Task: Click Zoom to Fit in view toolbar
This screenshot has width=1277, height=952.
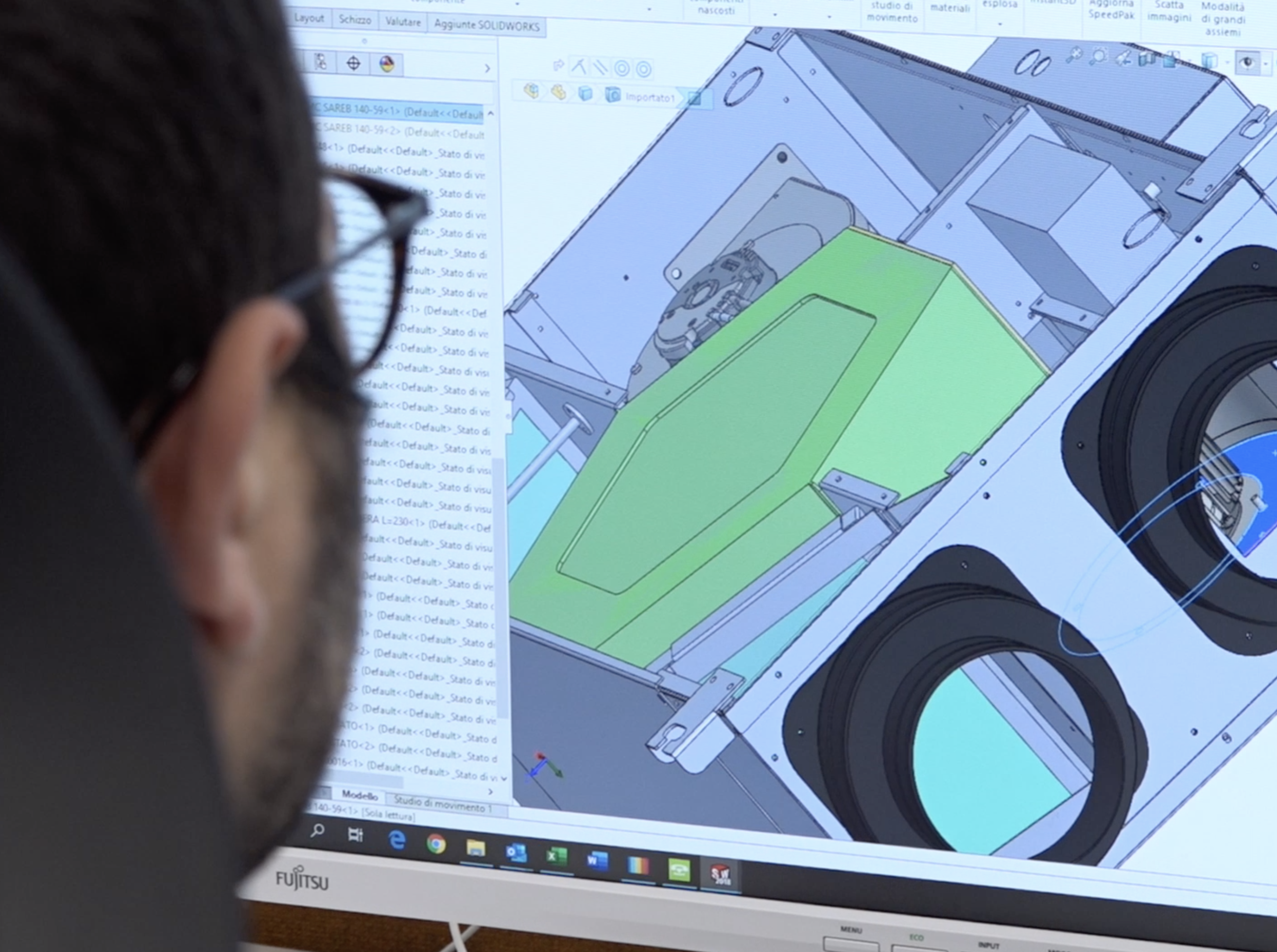Action: coord(1074,54)
